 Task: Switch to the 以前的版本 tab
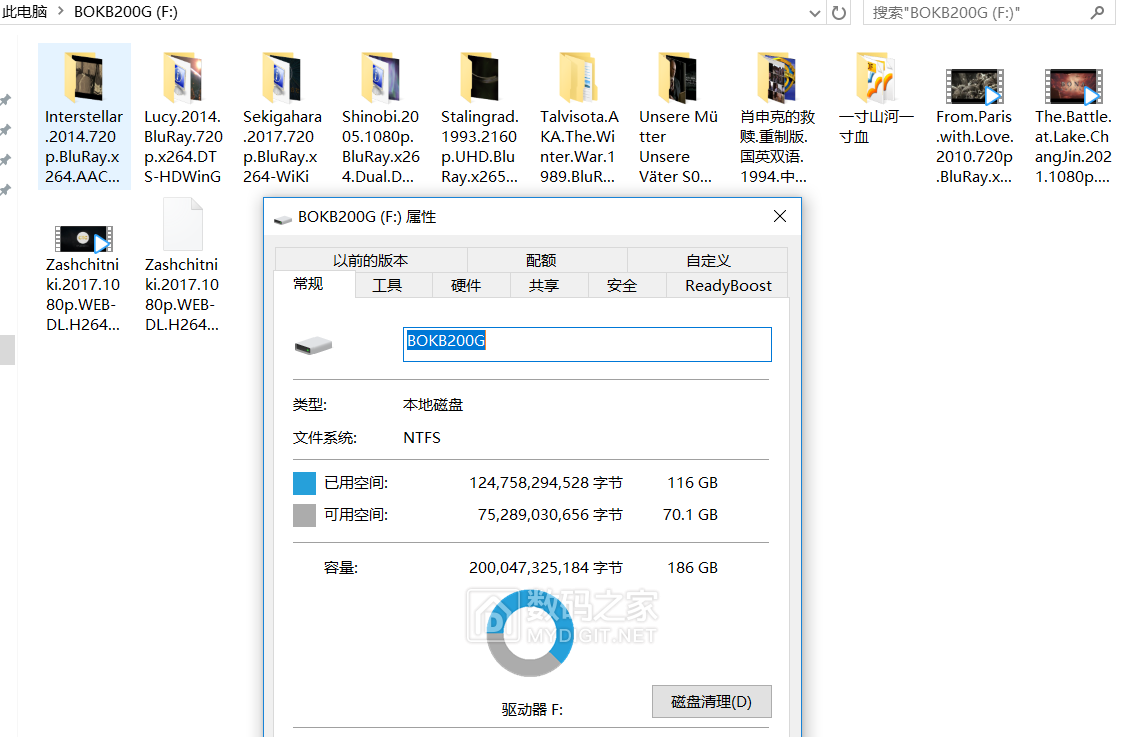tap(371, 260)
